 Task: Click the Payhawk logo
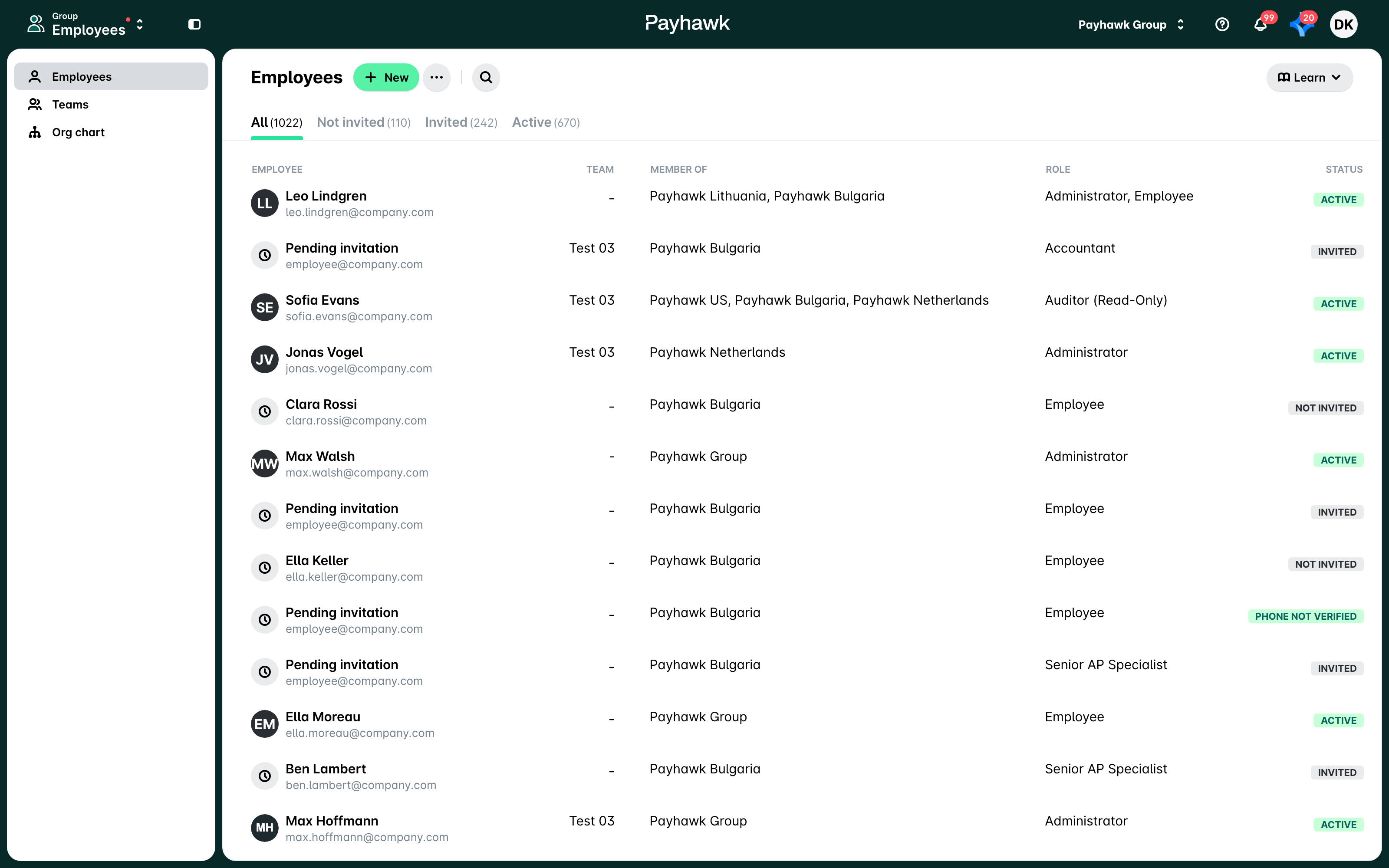687,23
